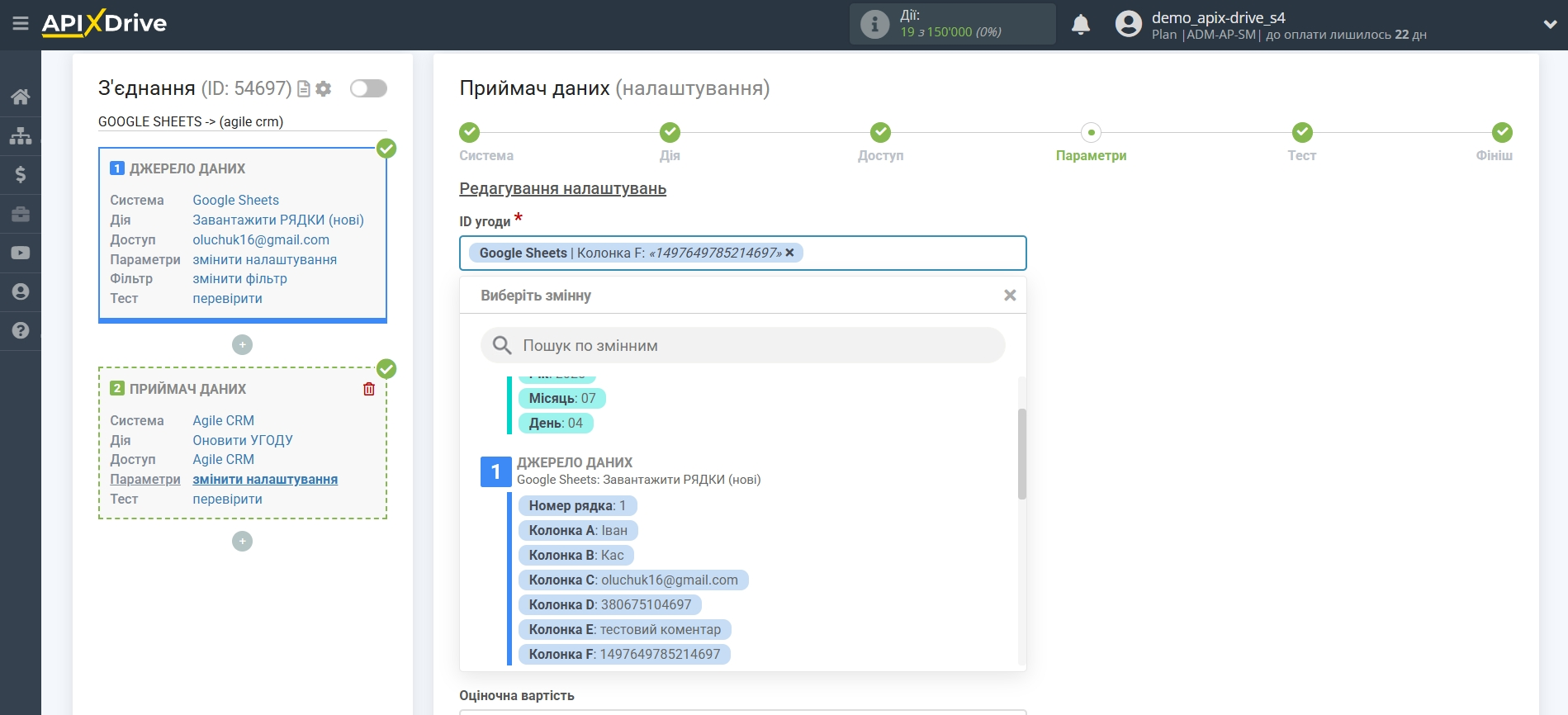Open the video tutorials sidebar icon

(x=21, y=253)
